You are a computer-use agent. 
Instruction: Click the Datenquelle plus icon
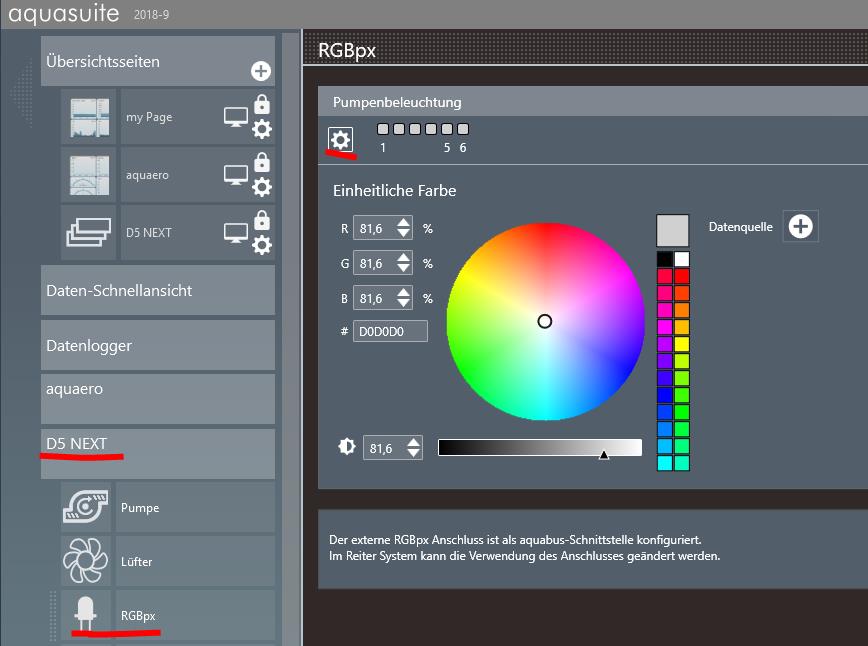(x=800, y=226)
